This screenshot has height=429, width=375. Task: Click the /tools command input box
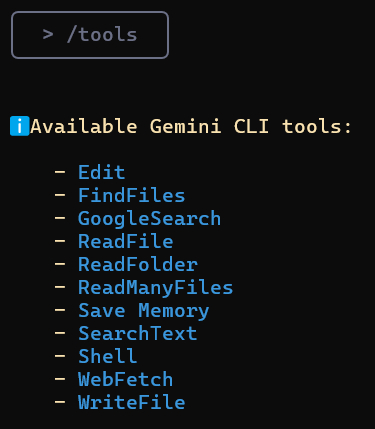90,35
